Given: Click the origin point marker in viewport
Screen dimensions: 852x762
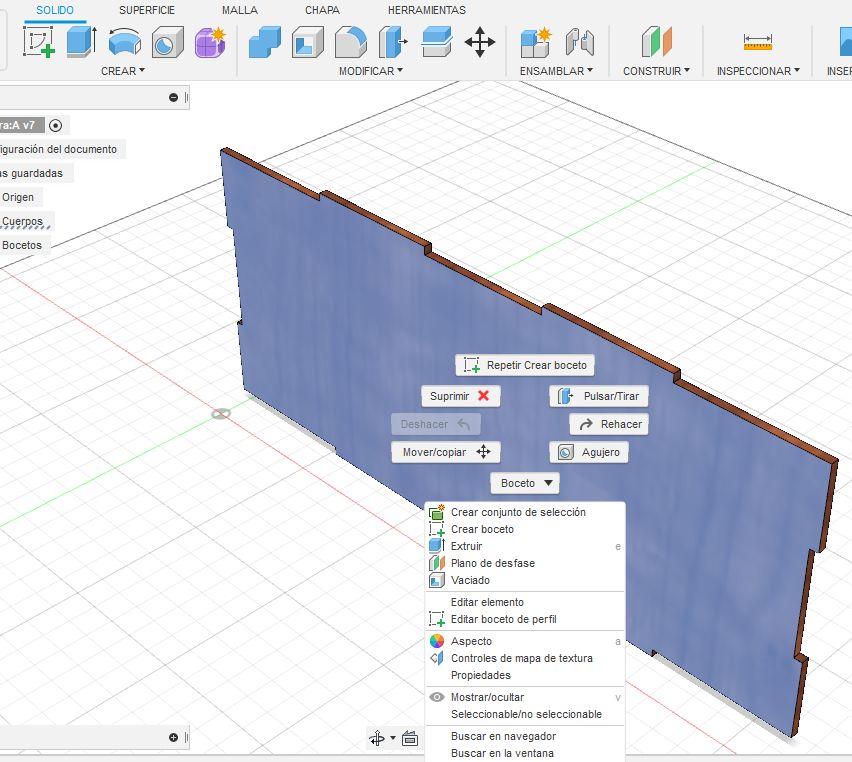Looking at the screenshot, I should point(221,414).
